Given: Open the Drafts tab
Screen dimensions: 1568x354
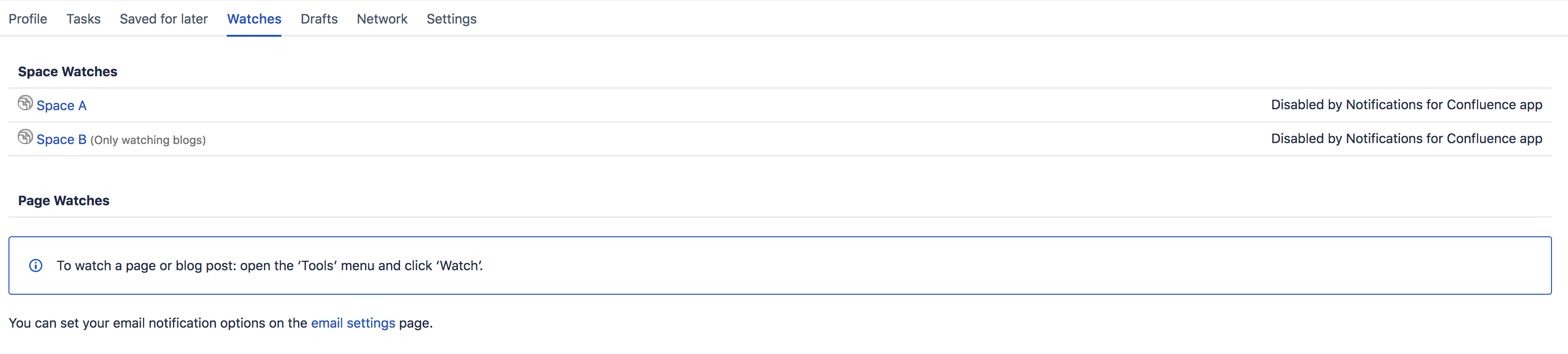Looking at the screenshot, I should (319, 19).
